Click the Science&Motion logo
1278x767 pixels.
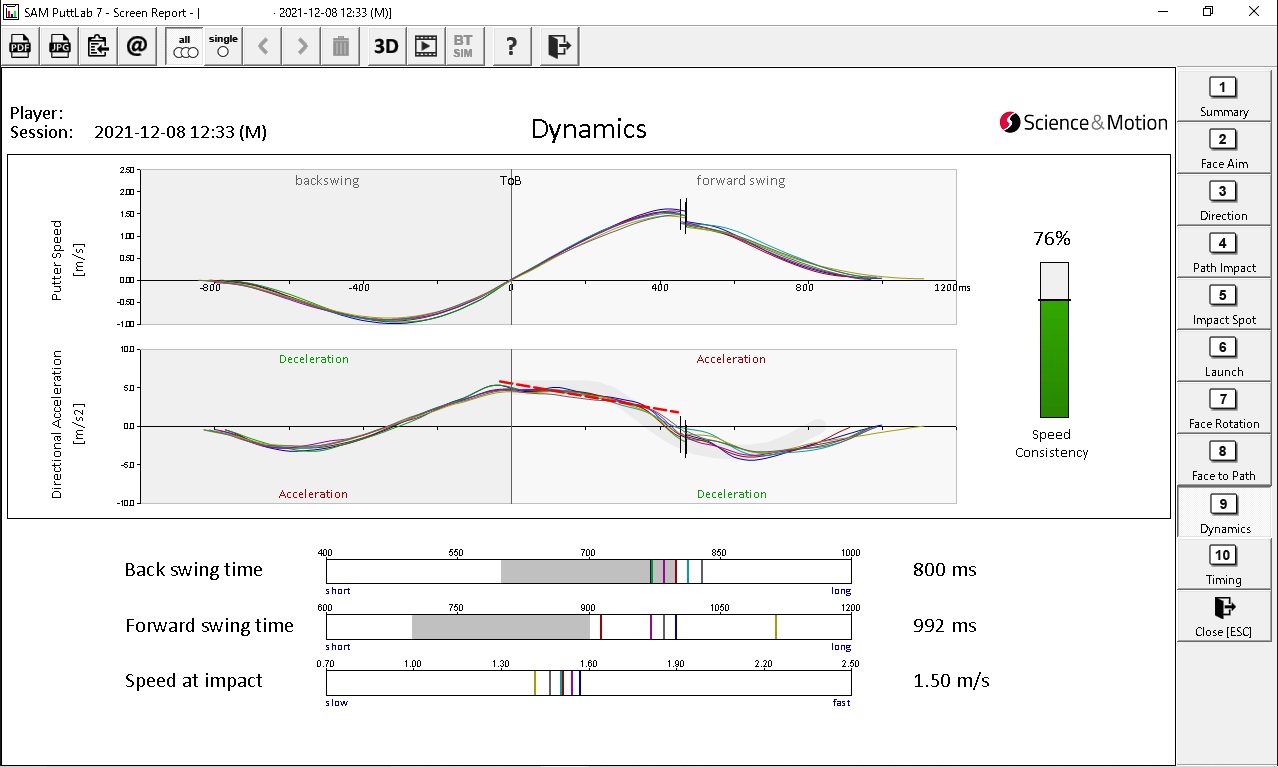(x=1083, y=123)
